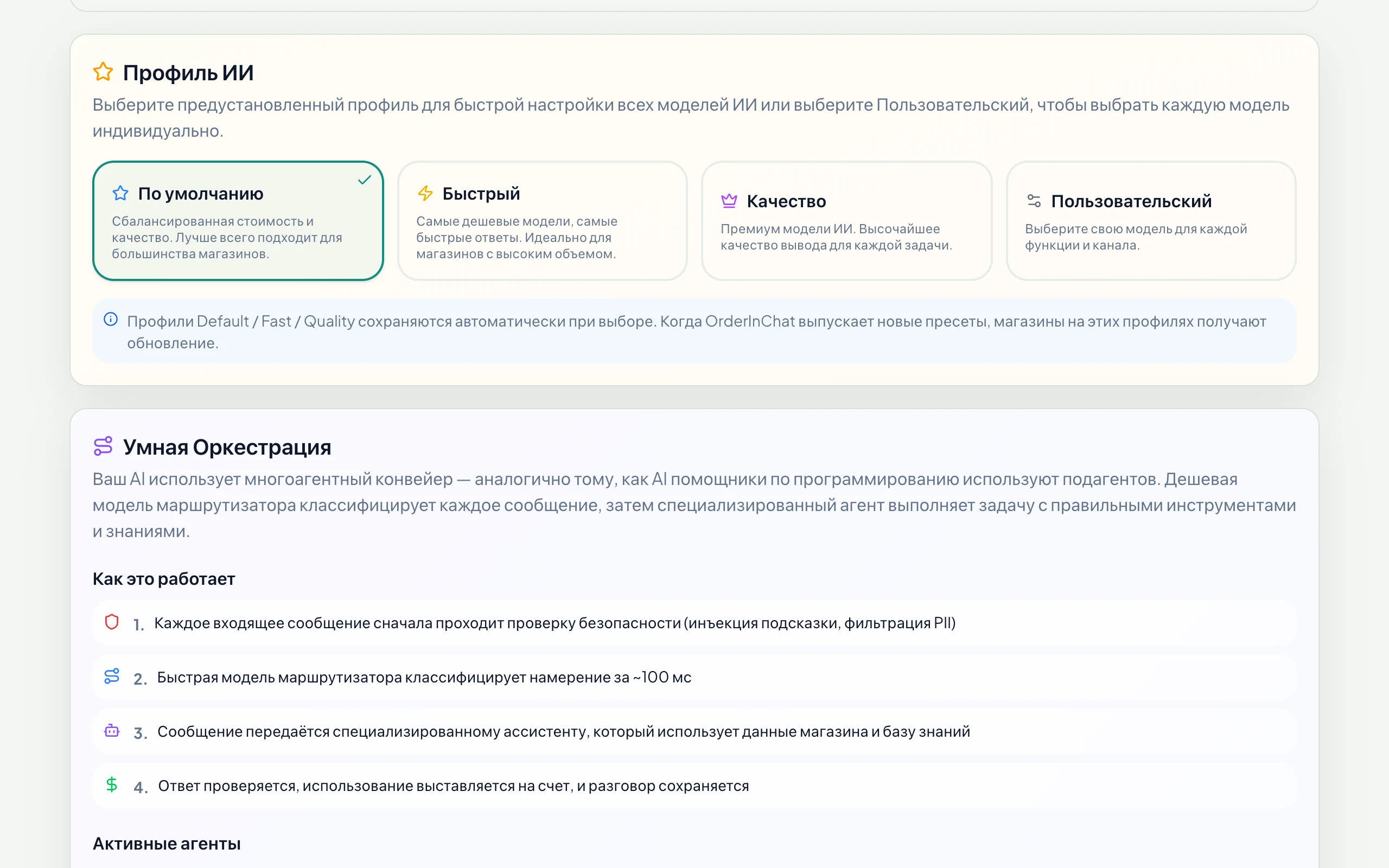Click the Как это работает subheading
The image size is (1389, 868).
pyautogui.click(x=164, y=579)
